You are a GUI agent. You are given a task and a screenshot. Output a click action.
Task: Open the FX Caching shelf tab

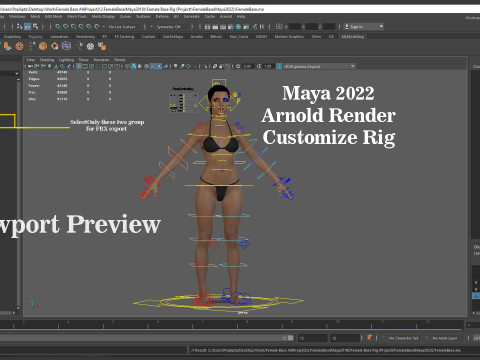(124, 36)
